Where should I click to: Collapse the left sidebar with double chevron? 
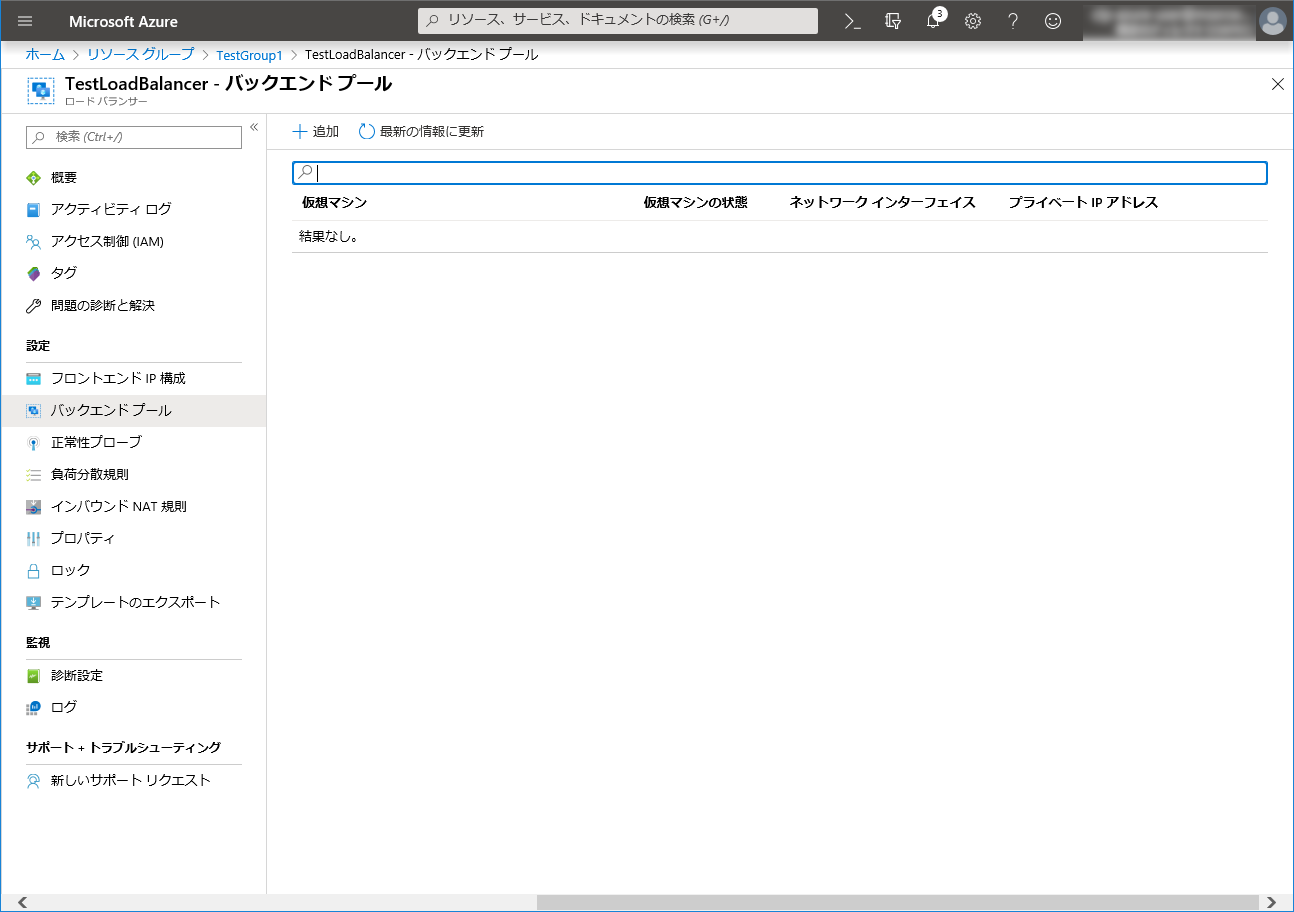(254, 127)
